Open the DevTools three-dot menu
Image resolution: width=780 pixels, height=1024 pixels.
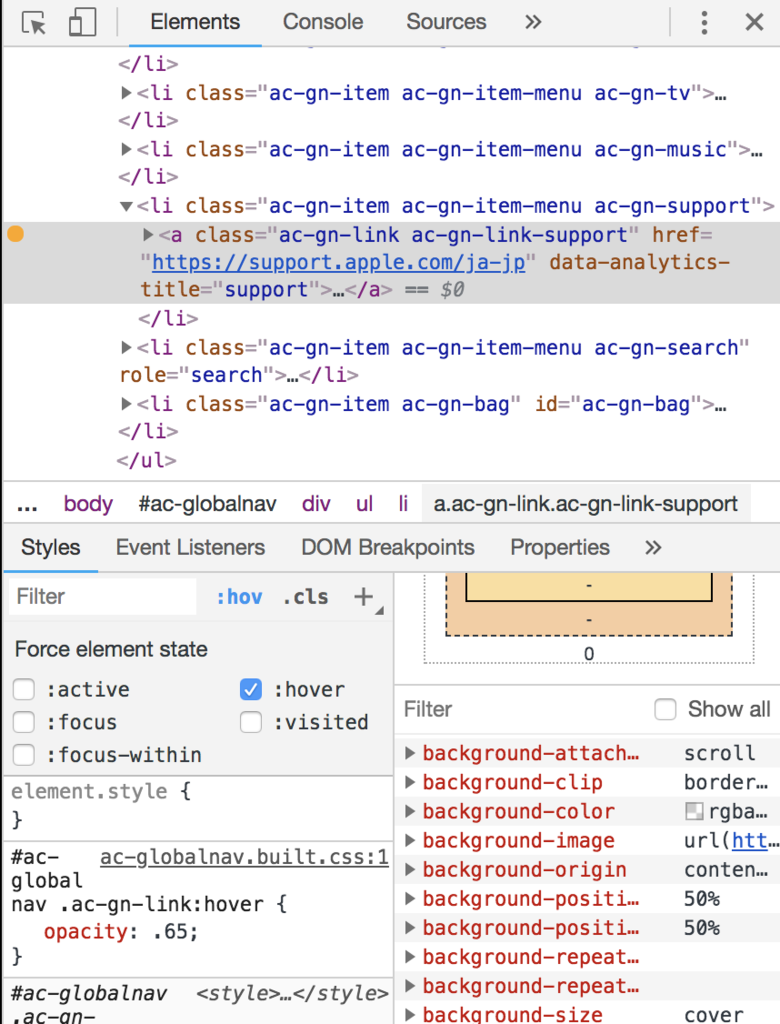coord(704,22)
